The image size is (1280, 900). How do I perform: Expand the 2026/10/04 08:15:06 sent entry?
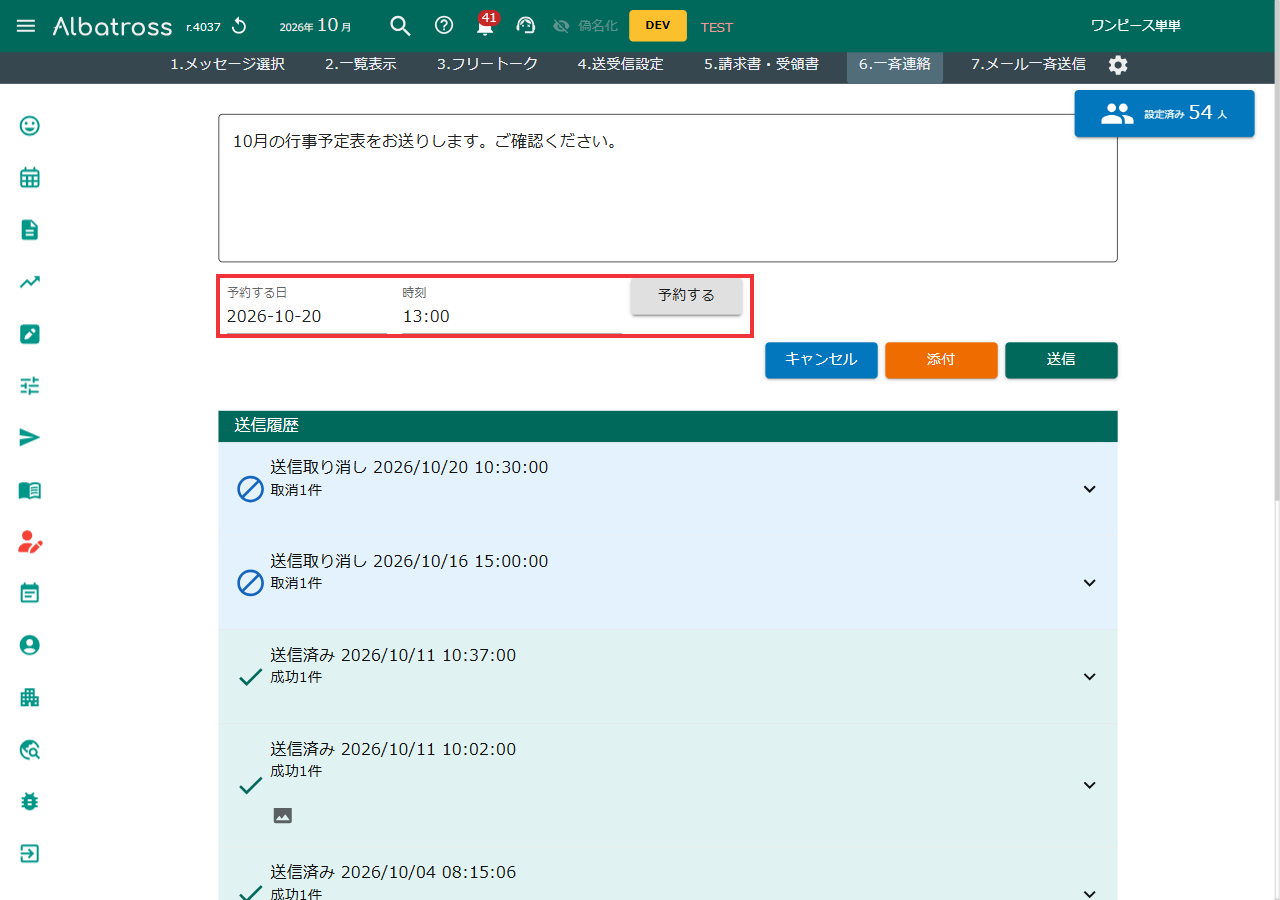pos(1090,893)
